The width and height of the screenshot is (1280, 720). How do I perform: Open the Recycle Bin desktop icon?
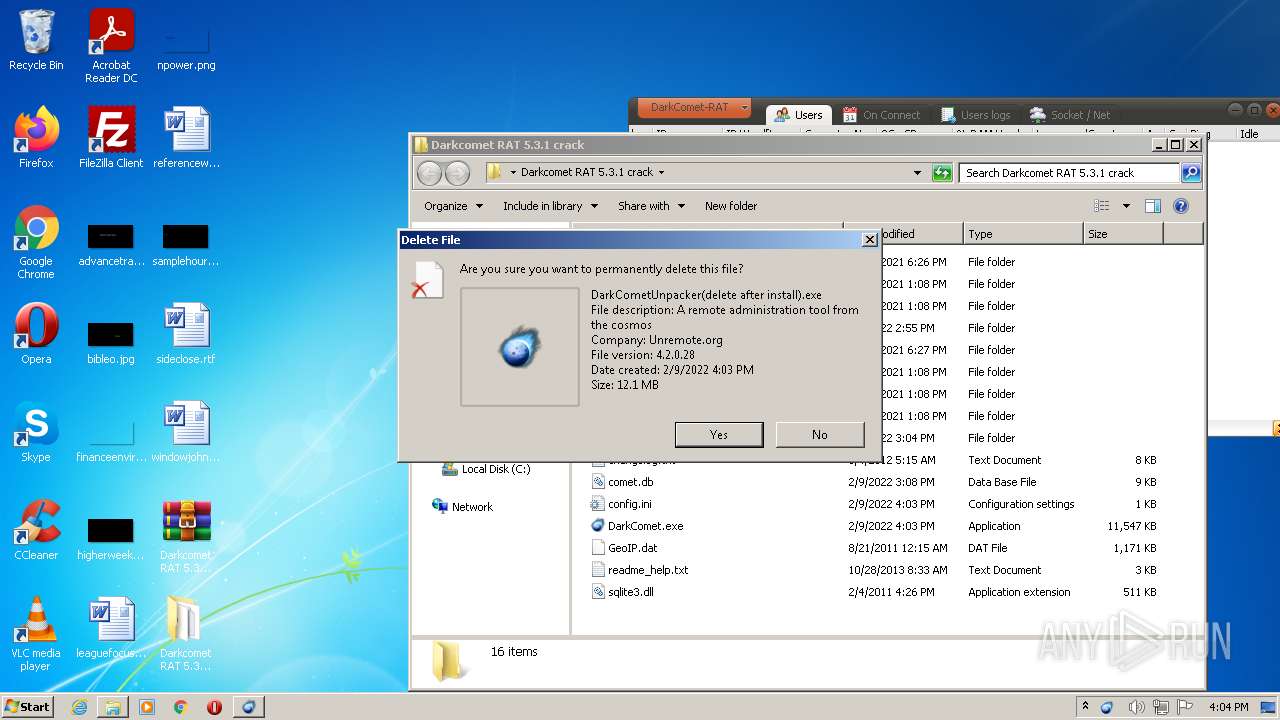point(36,40)
